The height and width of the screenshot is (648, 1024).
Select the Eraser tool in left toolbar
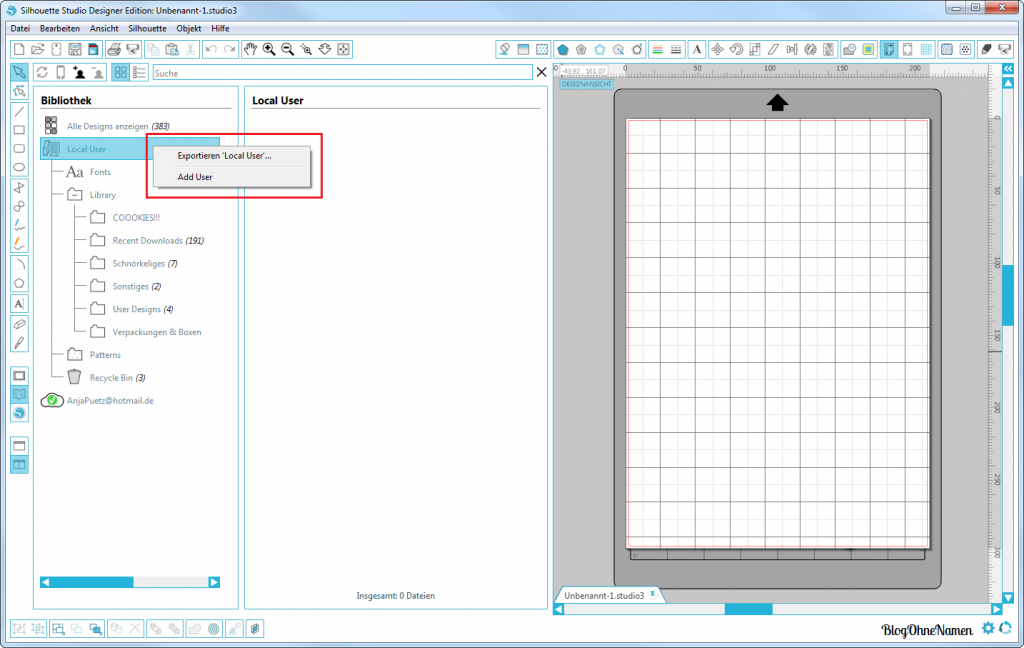[19, 324]
